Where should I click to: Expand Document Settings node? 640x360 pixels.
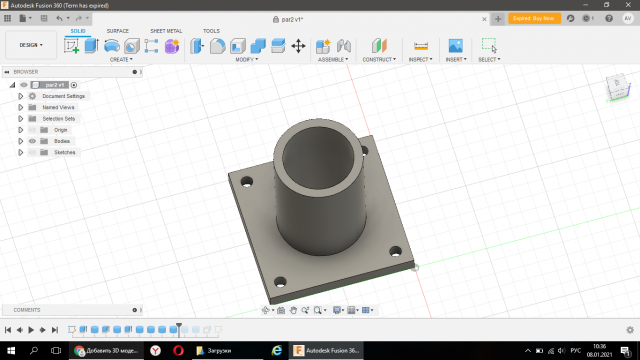(20, 96)
